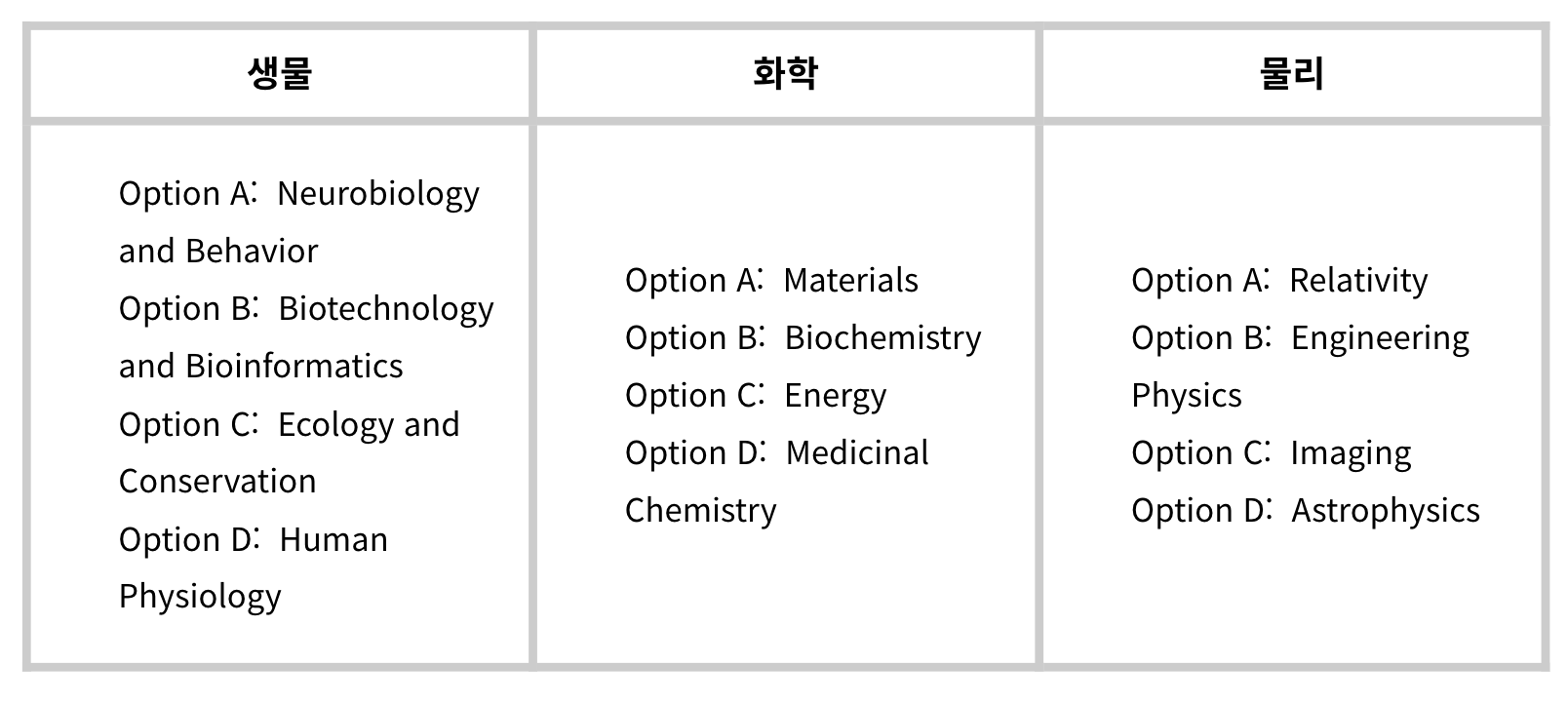The width and height of the screenshot is (1568, 704).
Task: Click Option B: Biochemistry entry
Action: 803,338
